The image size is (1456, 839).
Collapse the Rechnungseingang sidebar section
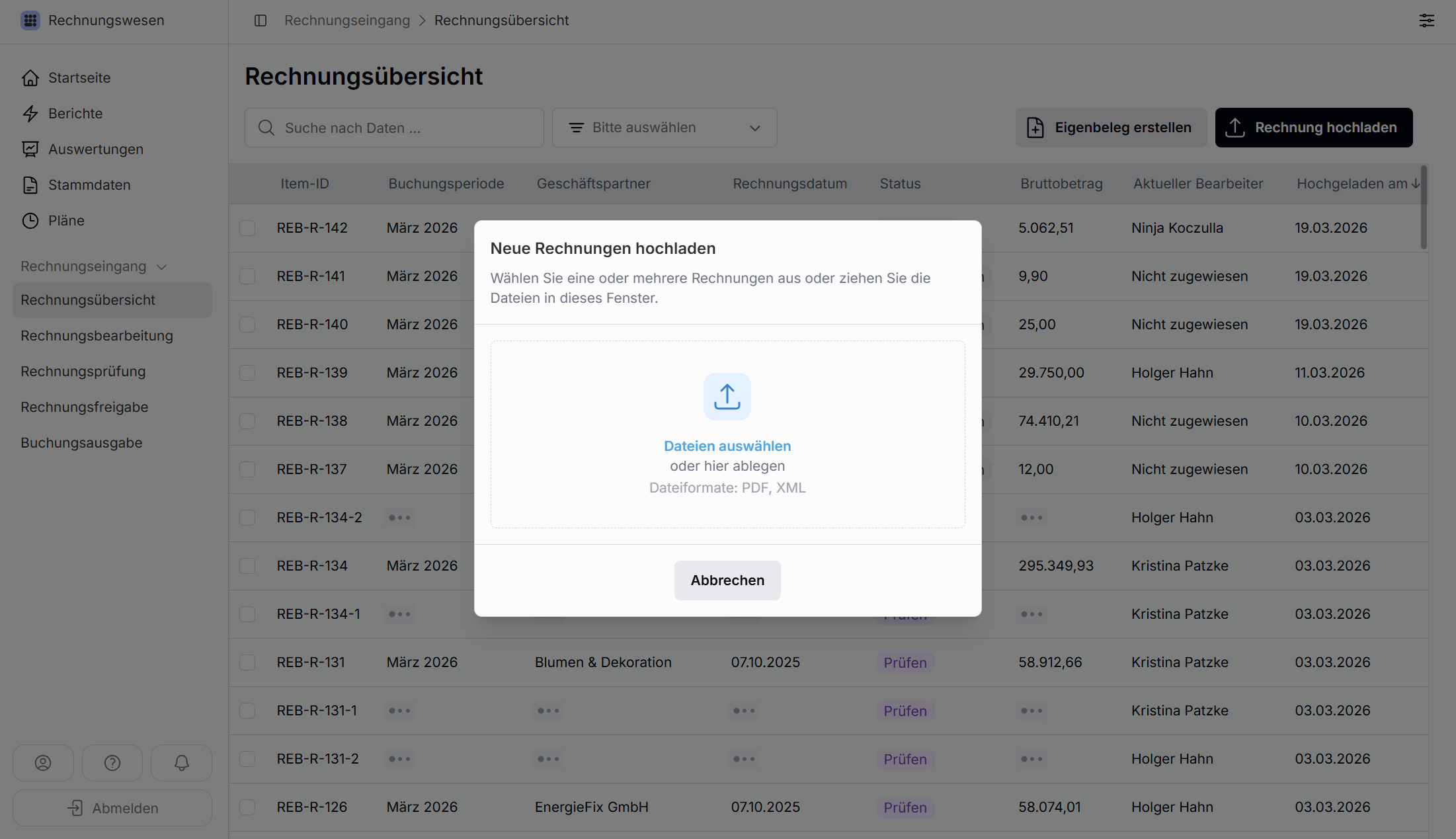(161, 267)
